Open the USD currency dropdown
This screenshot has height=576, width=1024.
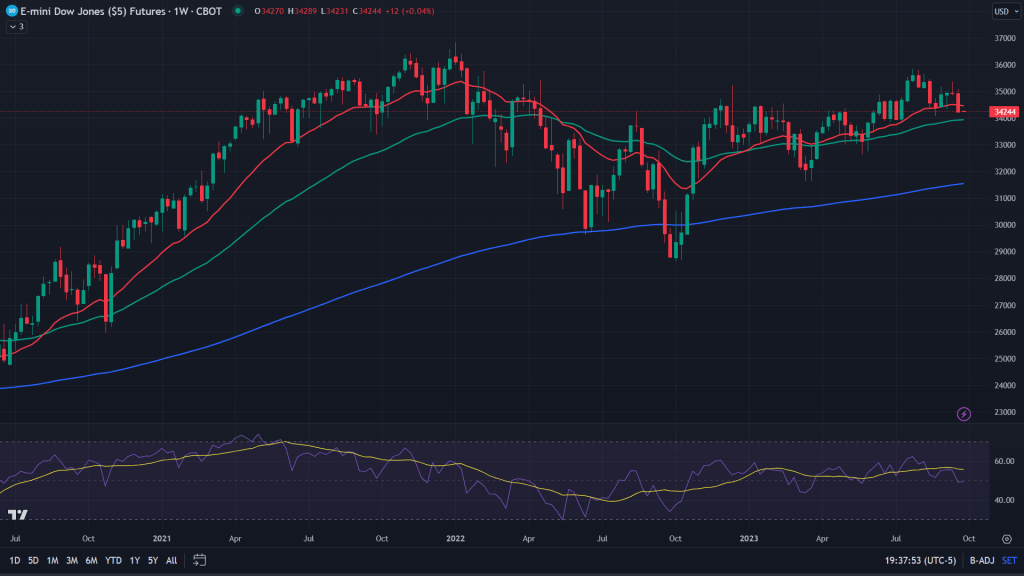(1003, 11)
